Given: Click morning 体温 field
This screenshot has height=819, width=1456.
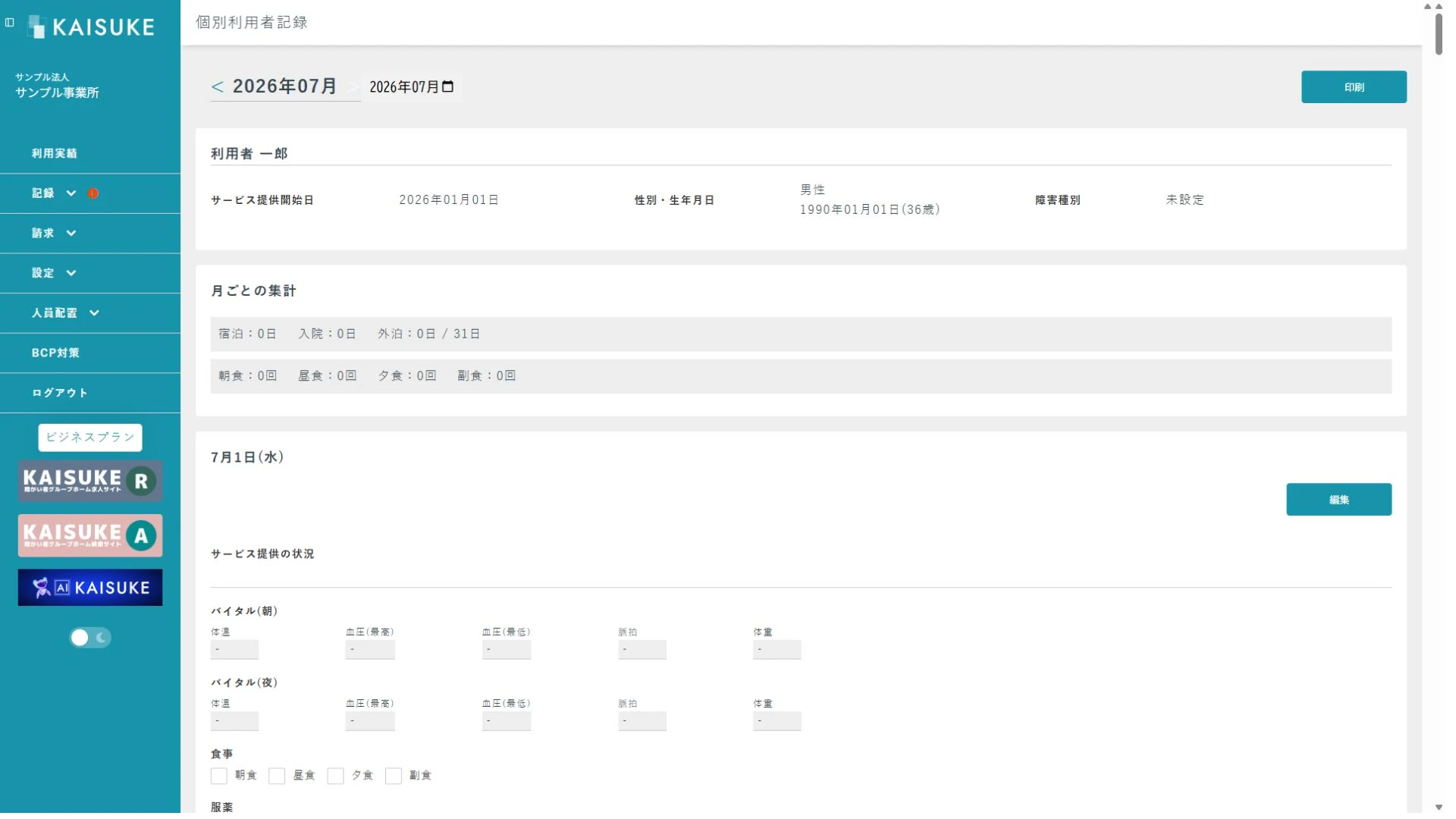Looking at the screenshot, I should click(234, 649).
